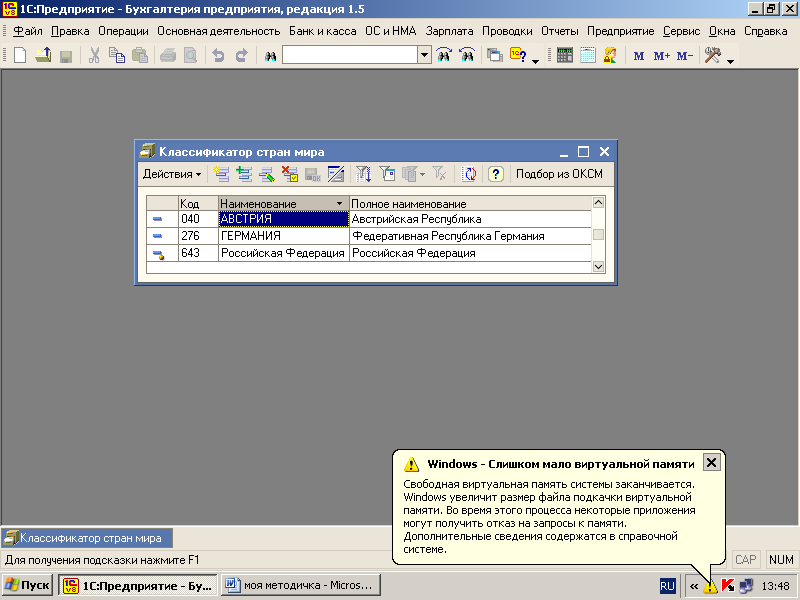Click the Подбор из ОКСМ button

[x=559, y=174]
